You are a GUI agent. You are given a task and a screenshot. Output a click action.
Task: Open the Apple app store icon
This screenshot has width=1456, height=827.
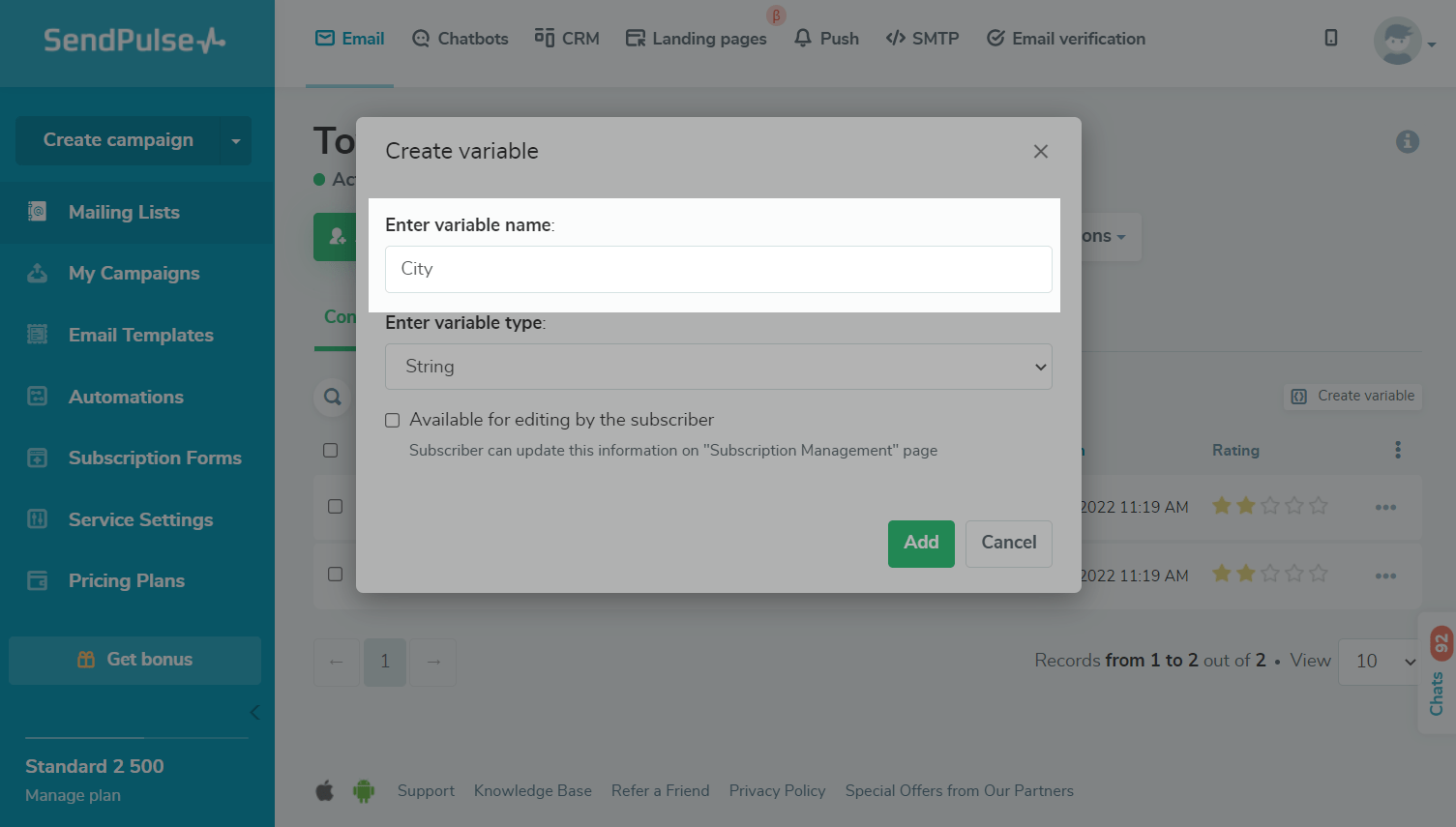pos(325,791)
